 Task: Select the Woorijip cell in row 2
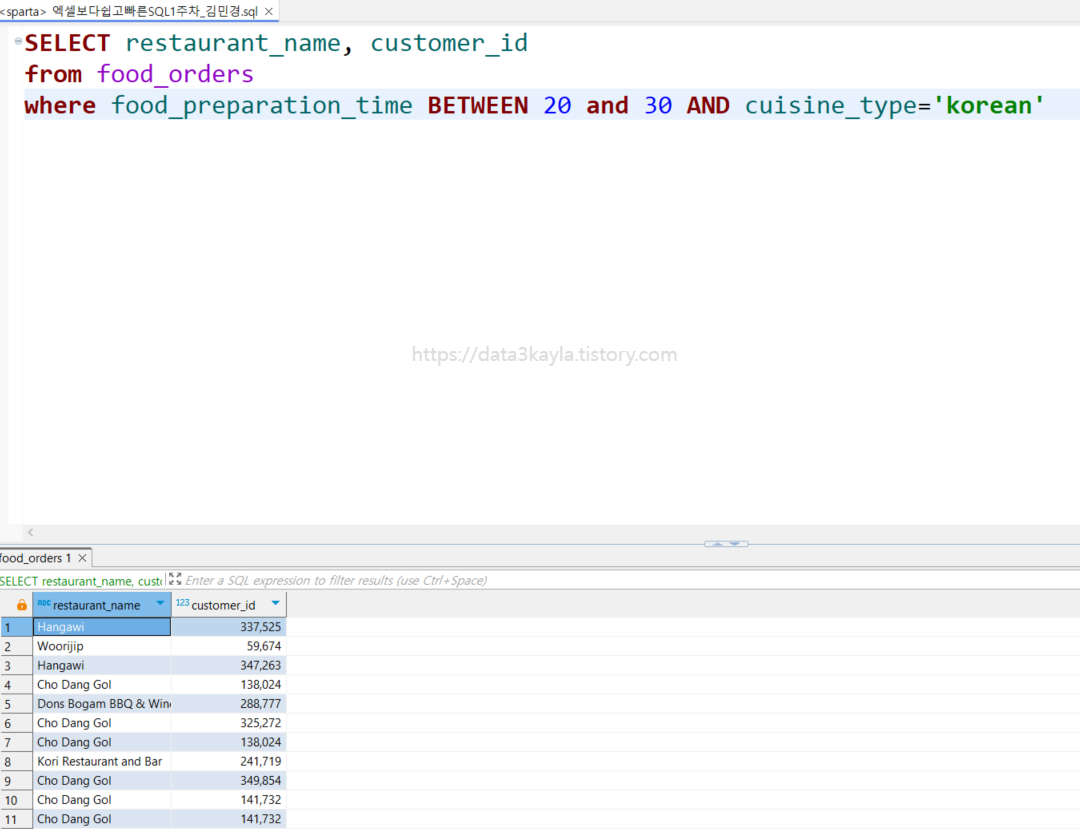point(102,646)
